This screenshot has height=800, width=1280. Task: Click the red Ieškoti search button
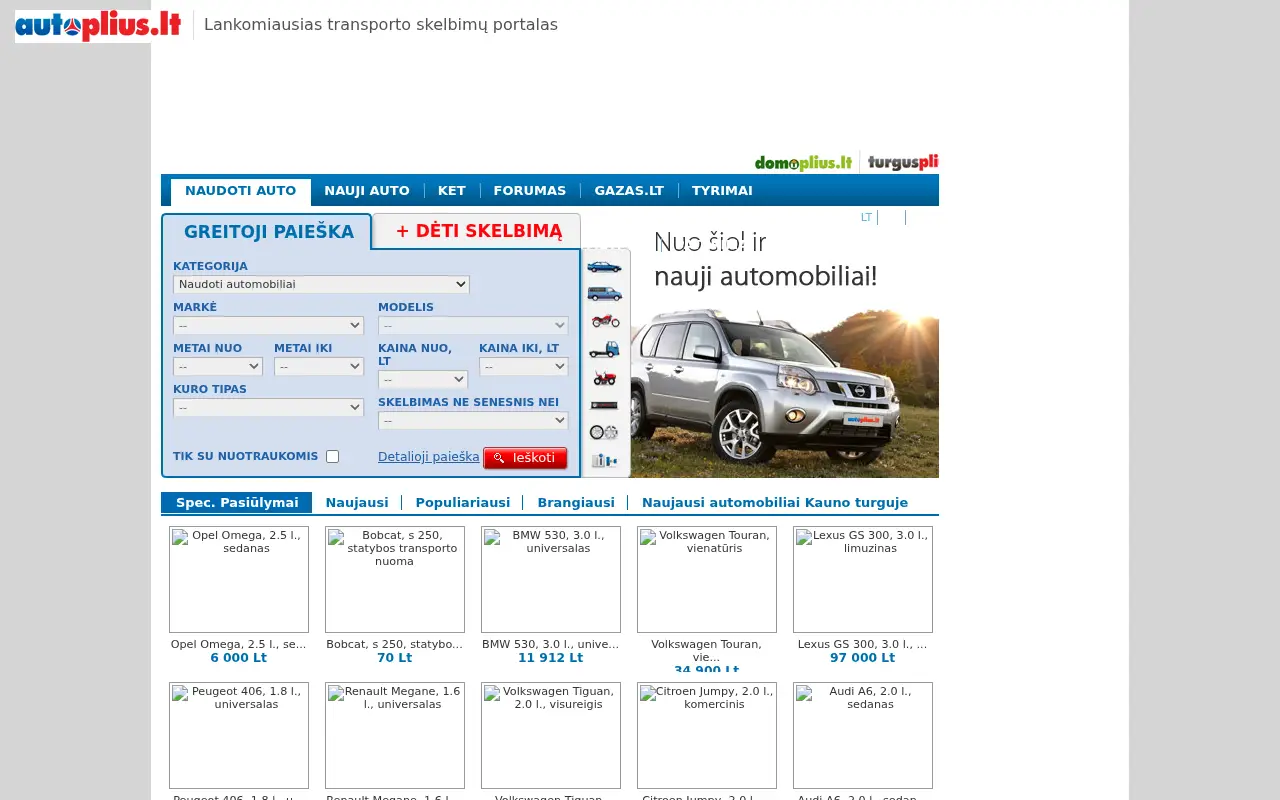525,458
